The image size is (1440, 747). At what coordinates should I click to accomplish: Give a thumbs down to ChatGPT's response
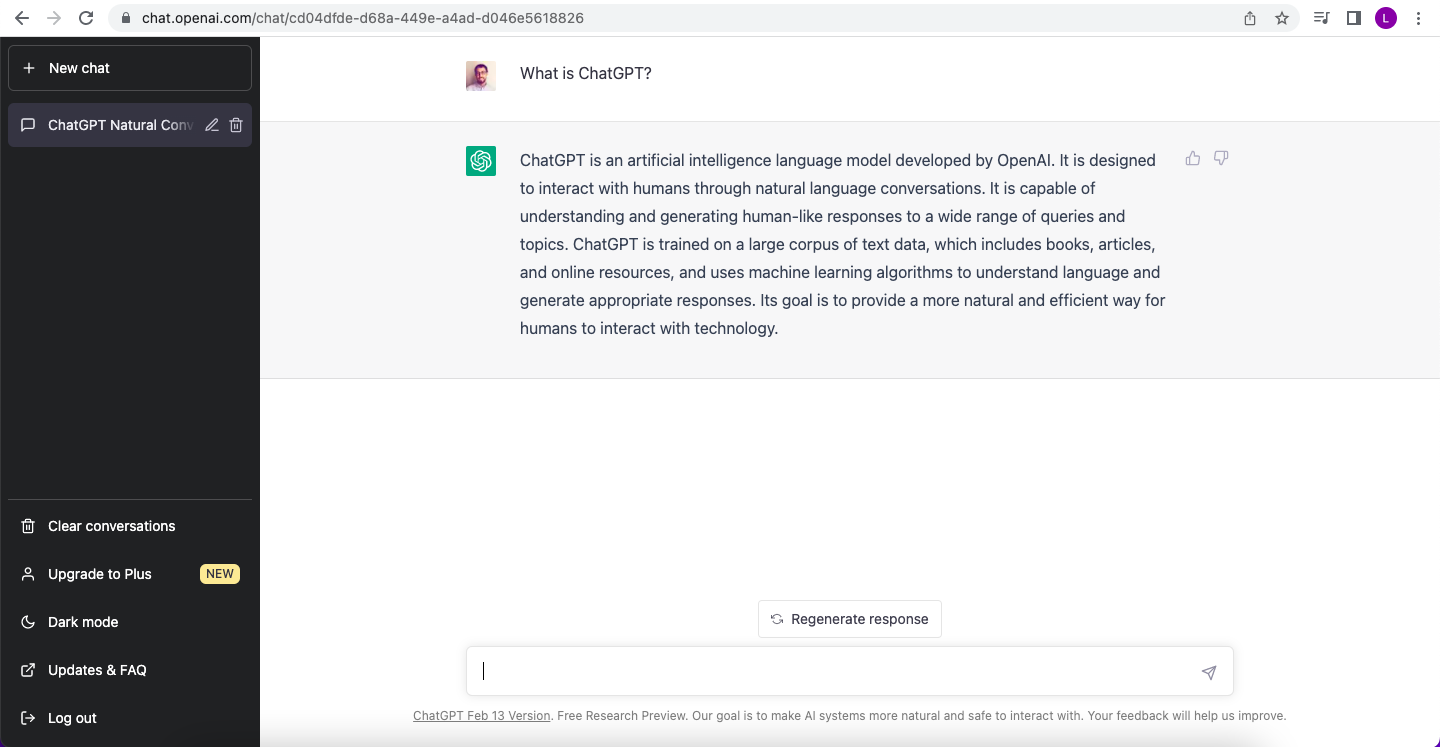(1220, 158)
